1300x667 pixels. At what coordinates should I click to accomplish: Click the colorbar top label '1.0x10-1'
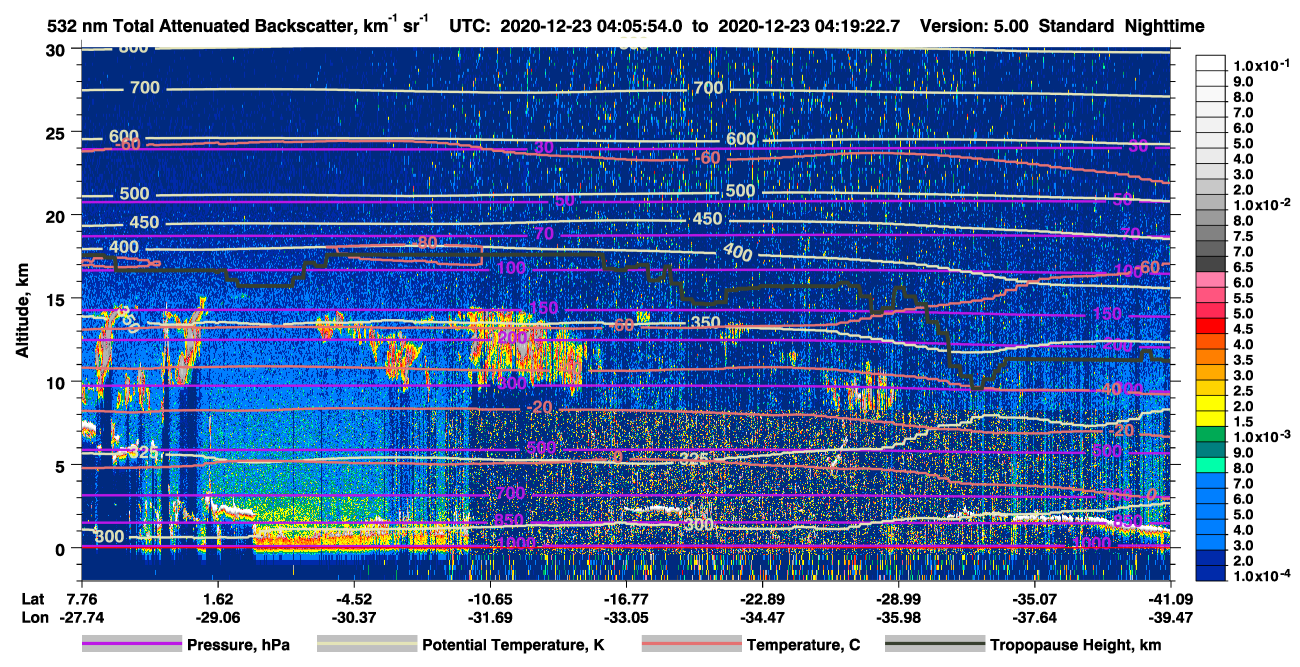[1263, 65]
